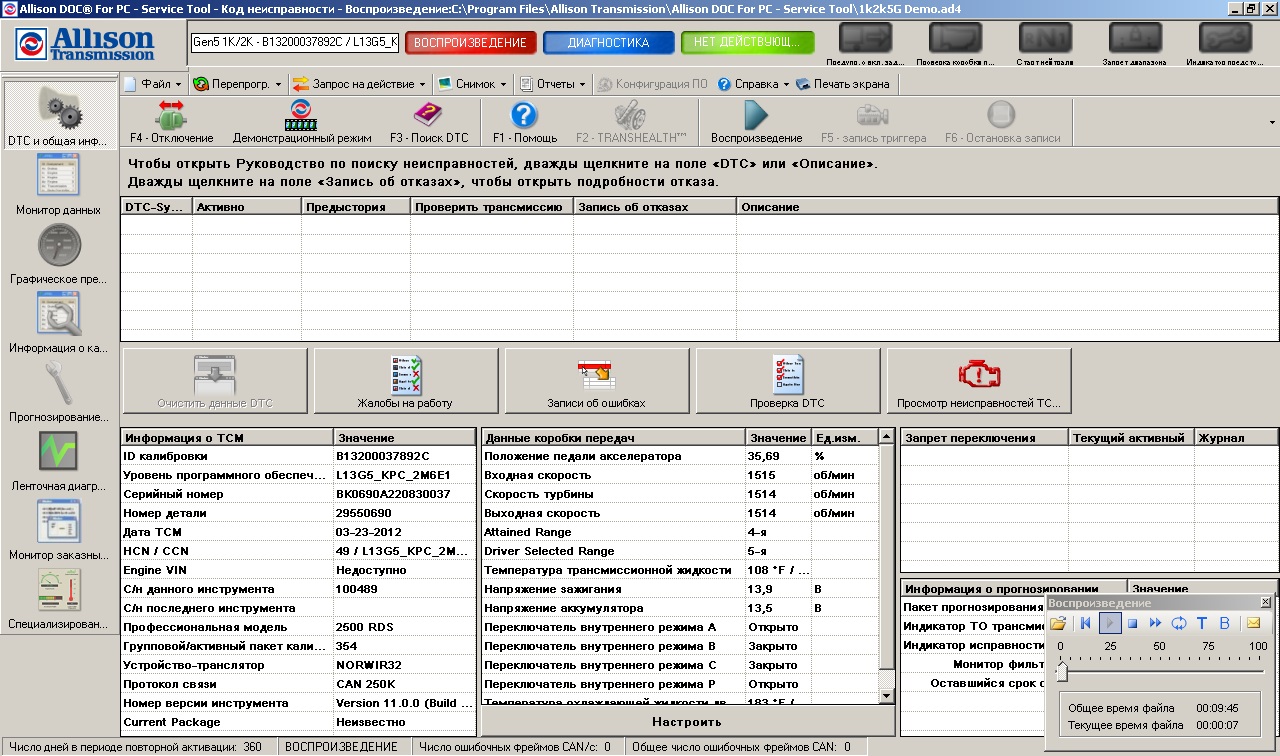
Task: Select 'Attained Range' row
Action: (x=680, y=532)
